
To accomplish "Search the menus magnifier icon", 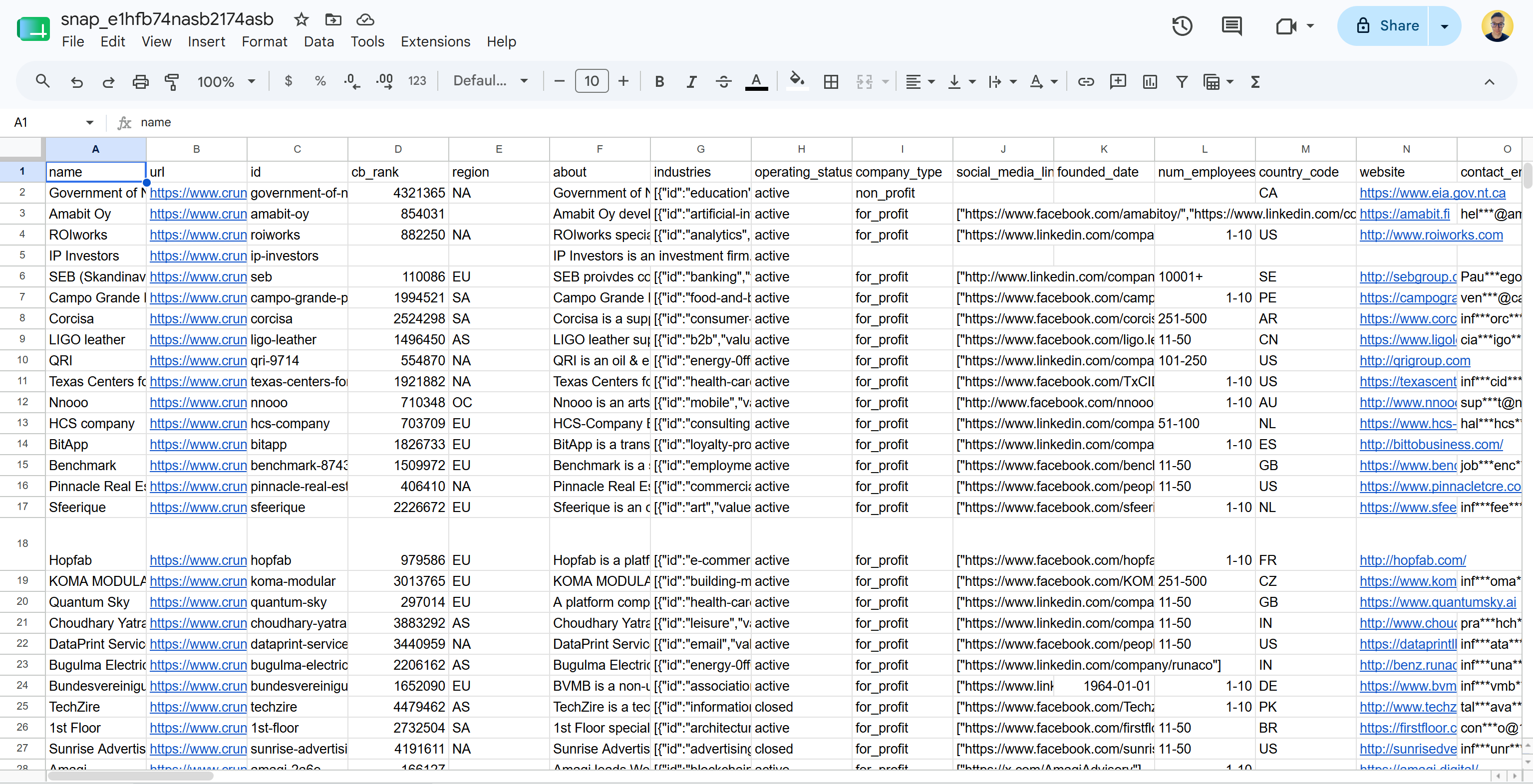I will pos(42,81).
